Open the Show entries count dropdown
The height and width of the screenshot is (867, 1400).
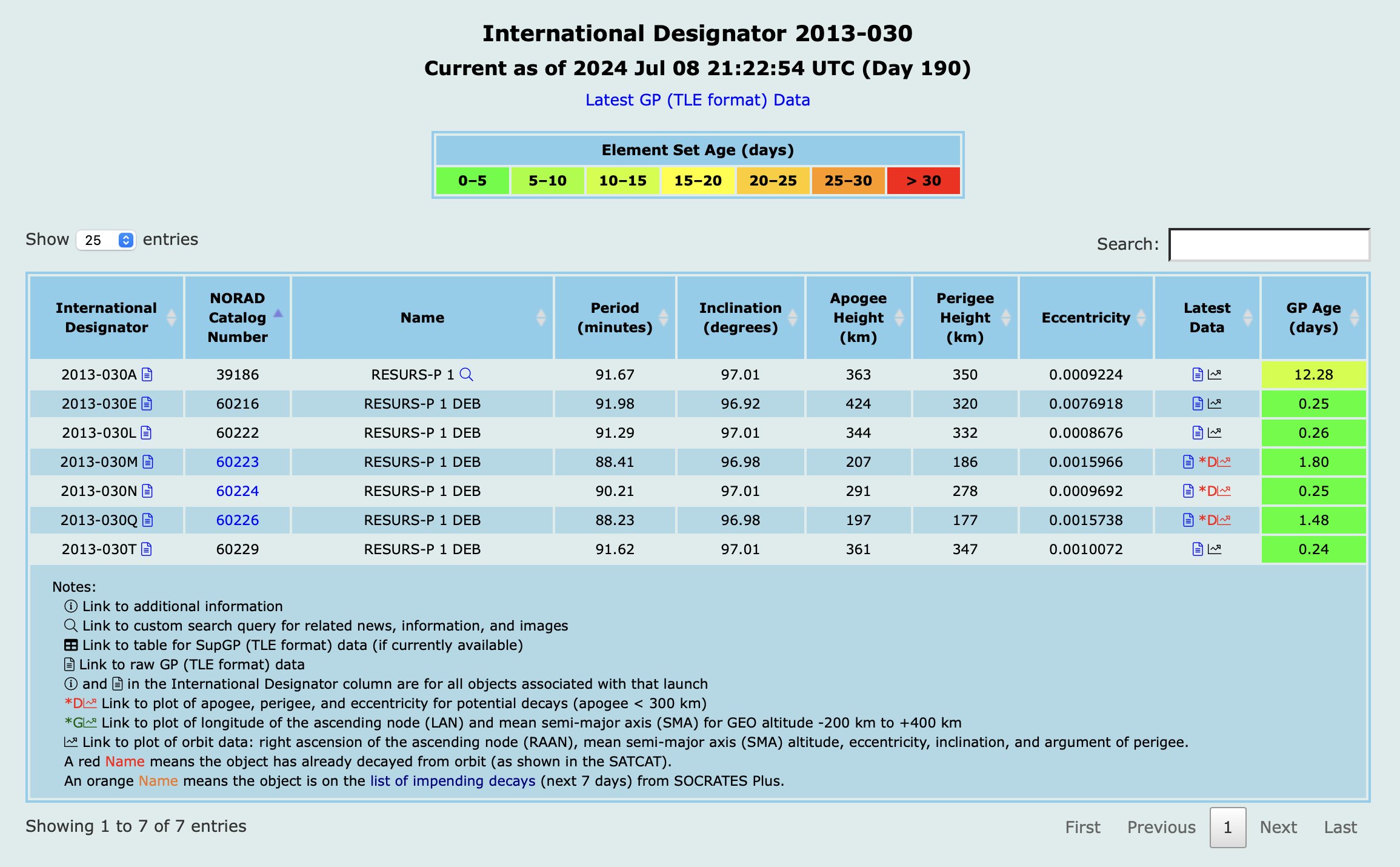coord(106,240)
